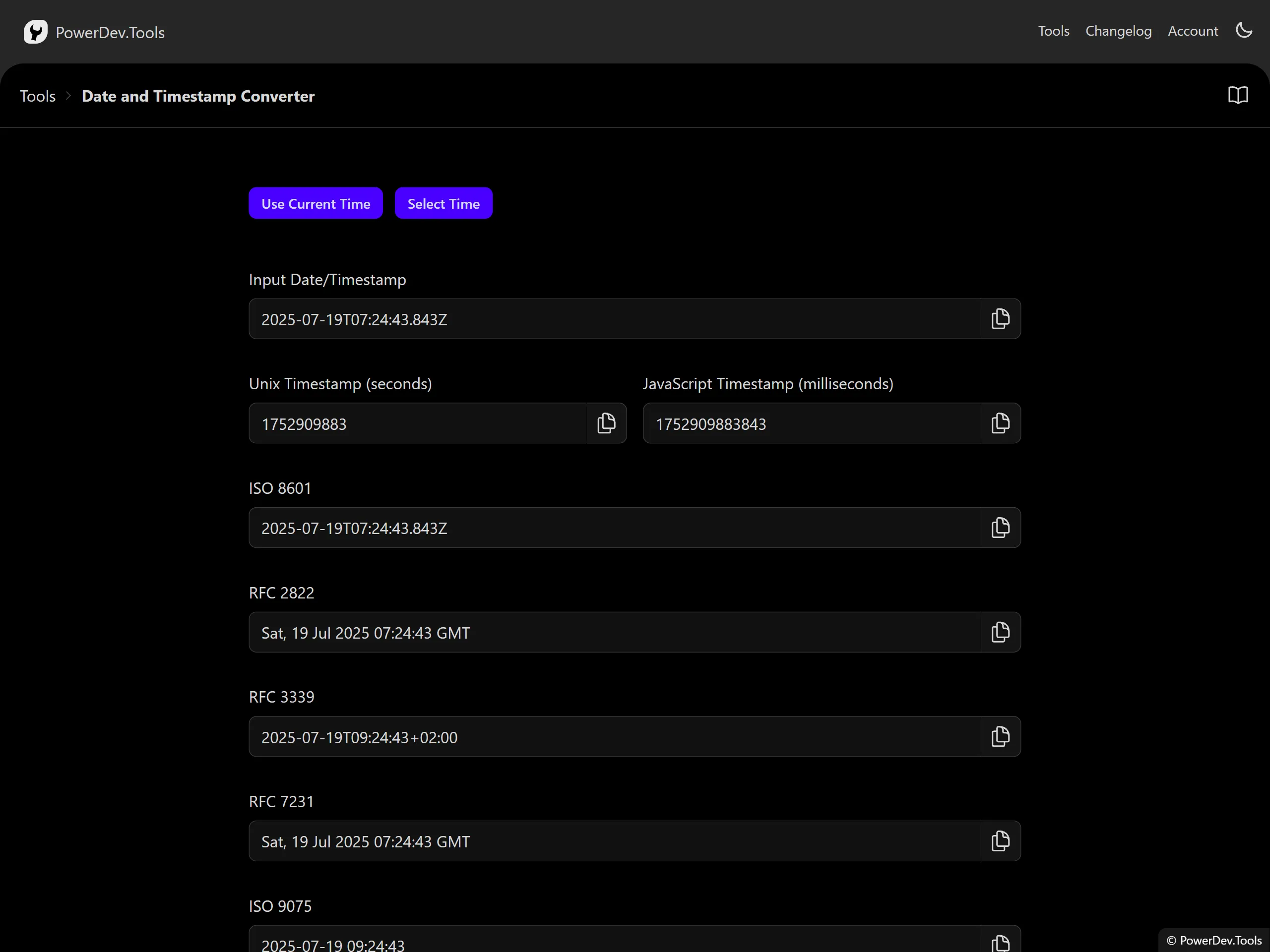
Task: Click the RFC 3339 output field
Action: point(614,737)
